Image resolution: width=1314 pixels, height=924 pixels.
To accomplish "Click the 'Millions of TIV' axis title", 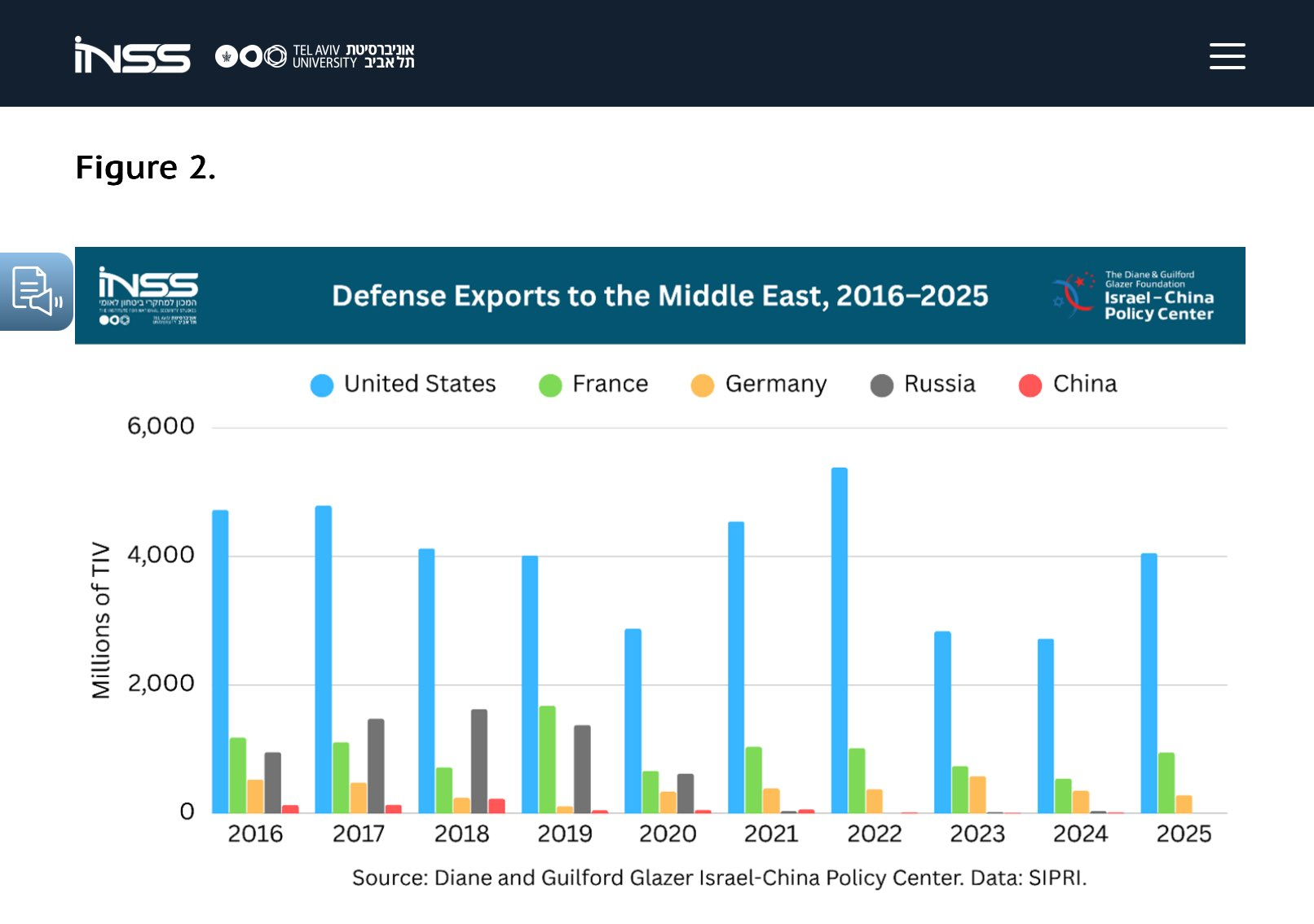I will pos(100,620).
